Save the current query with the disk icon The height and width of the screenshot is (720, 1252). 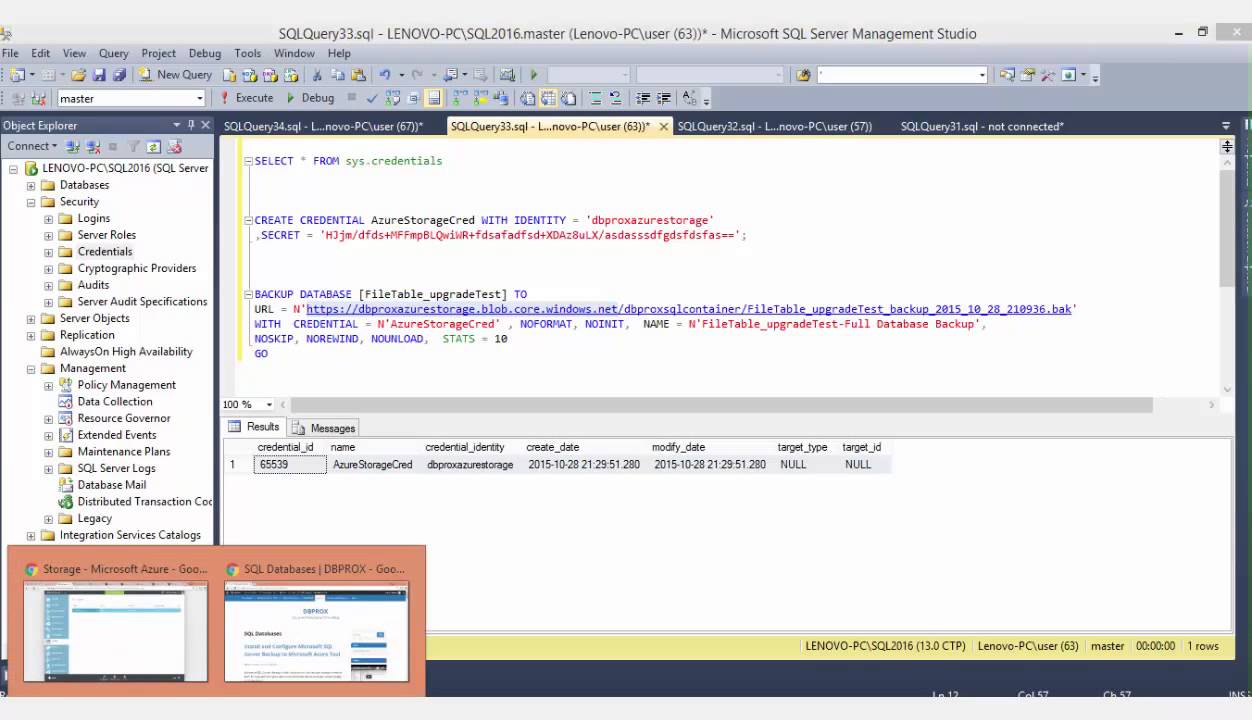tap(99, 75)
